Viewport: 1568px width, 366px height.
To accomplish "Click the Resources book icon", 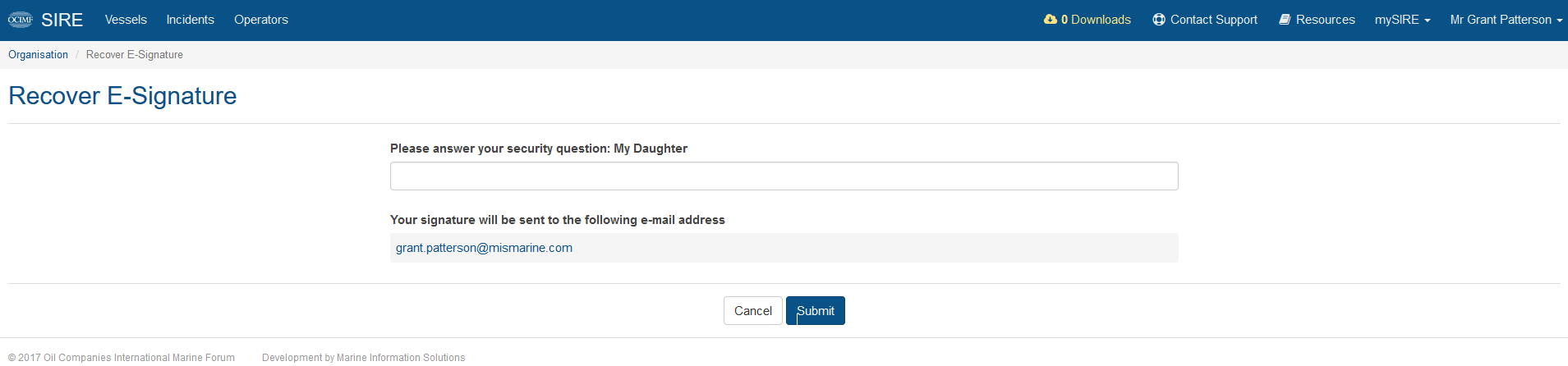I will 1285,20.
